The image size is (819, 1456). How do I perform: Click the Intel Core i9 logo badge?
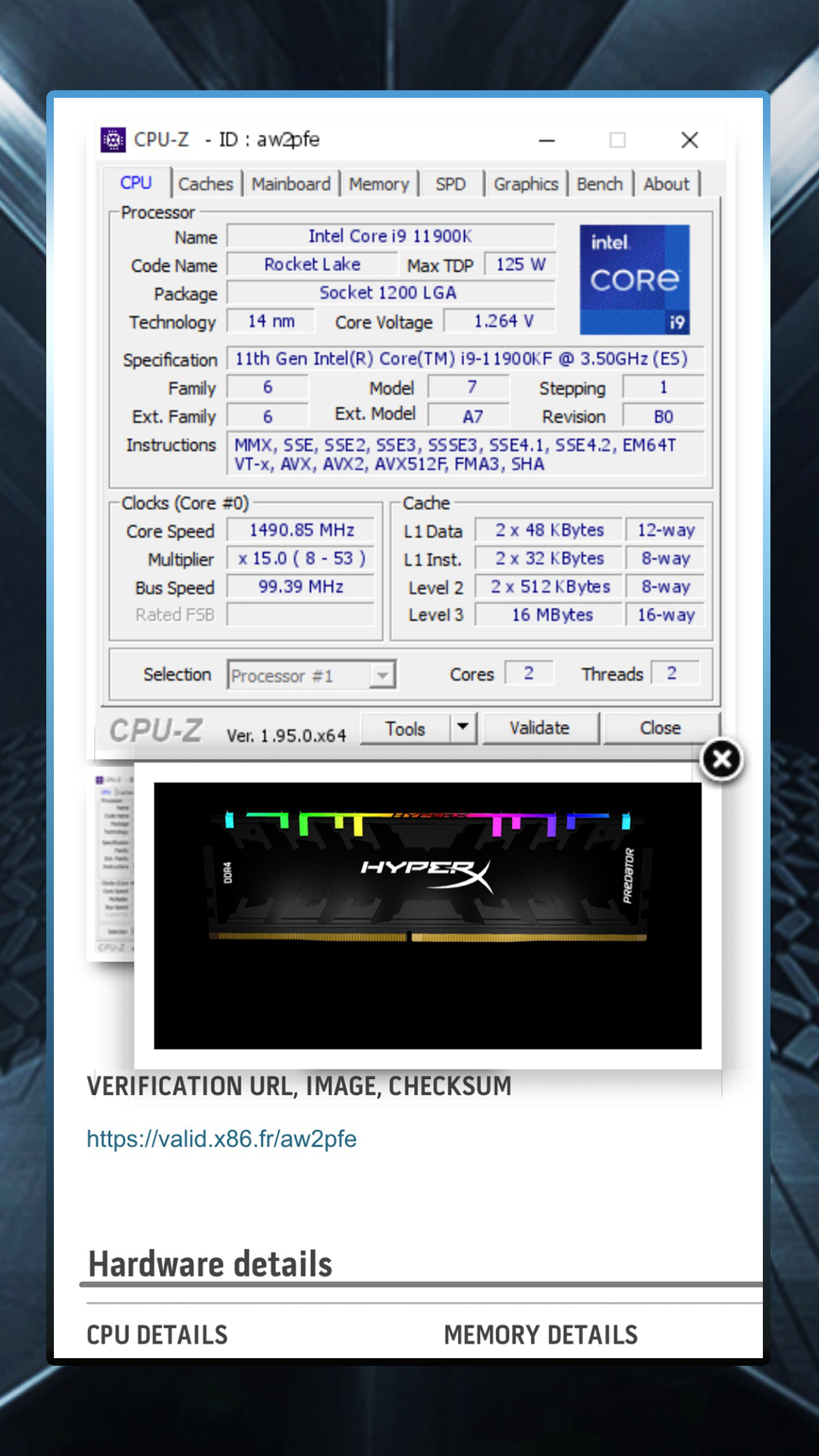pyautogui.click(x=634, y=279)
